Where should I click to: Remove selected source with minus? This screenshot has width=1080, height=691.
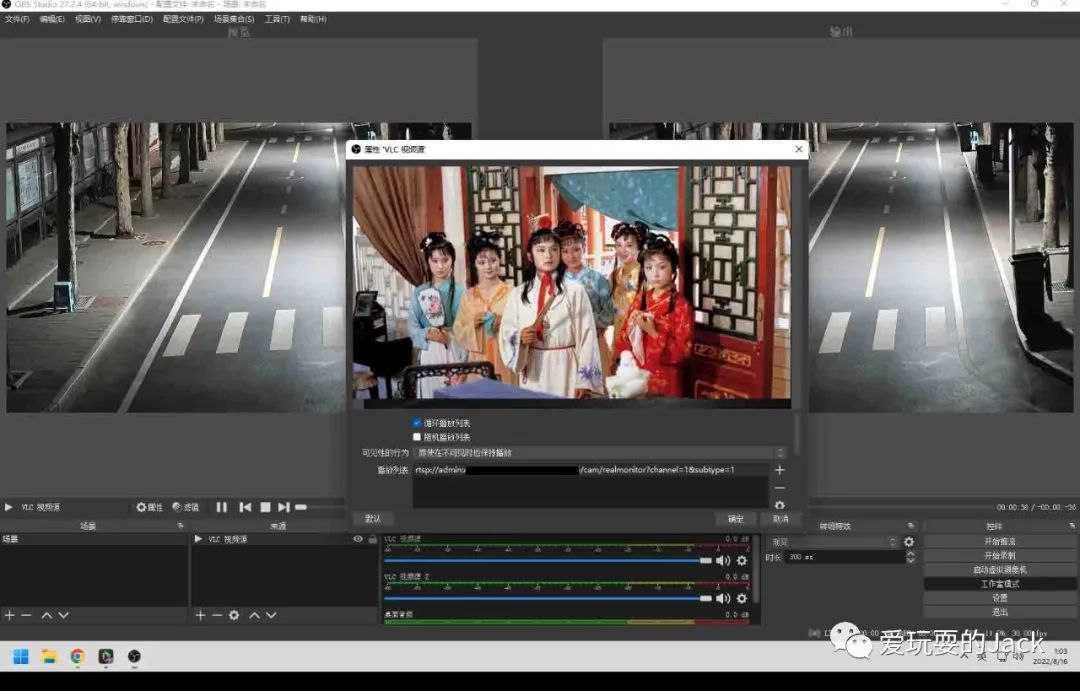tap(217, 615)
